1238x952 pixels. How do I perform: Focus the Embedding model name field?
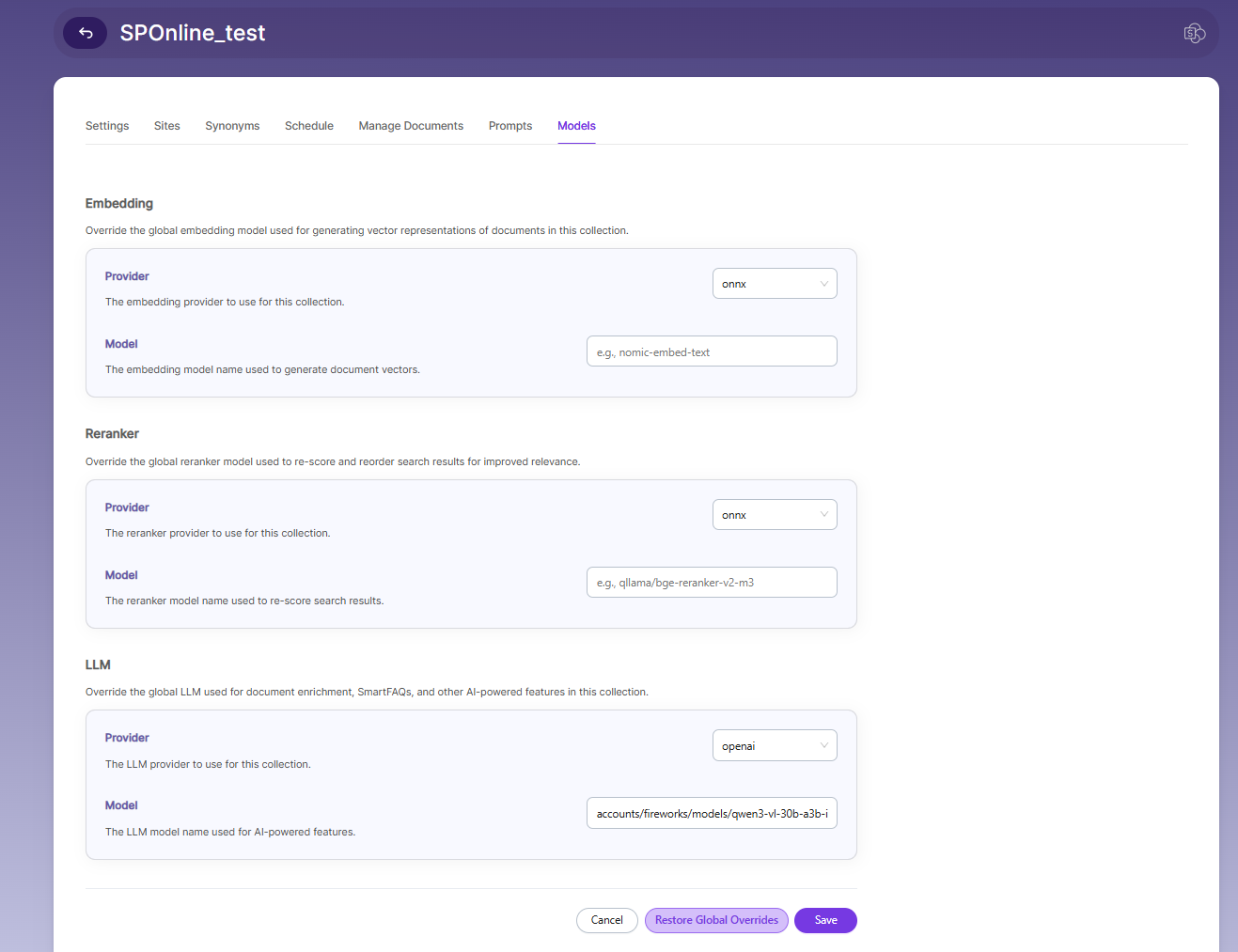[x=712, y=351]
